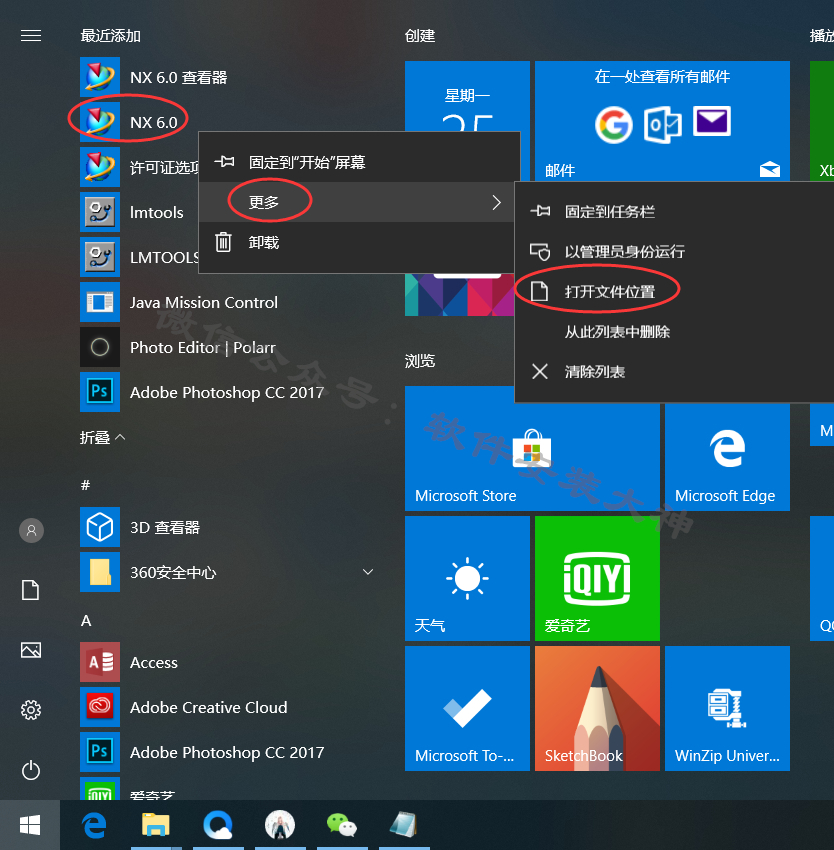Image resolution: width=834 pixels, height=850 pixels.
Task: Open the WinZip Universal tile
Action: (x=727, y=709)
